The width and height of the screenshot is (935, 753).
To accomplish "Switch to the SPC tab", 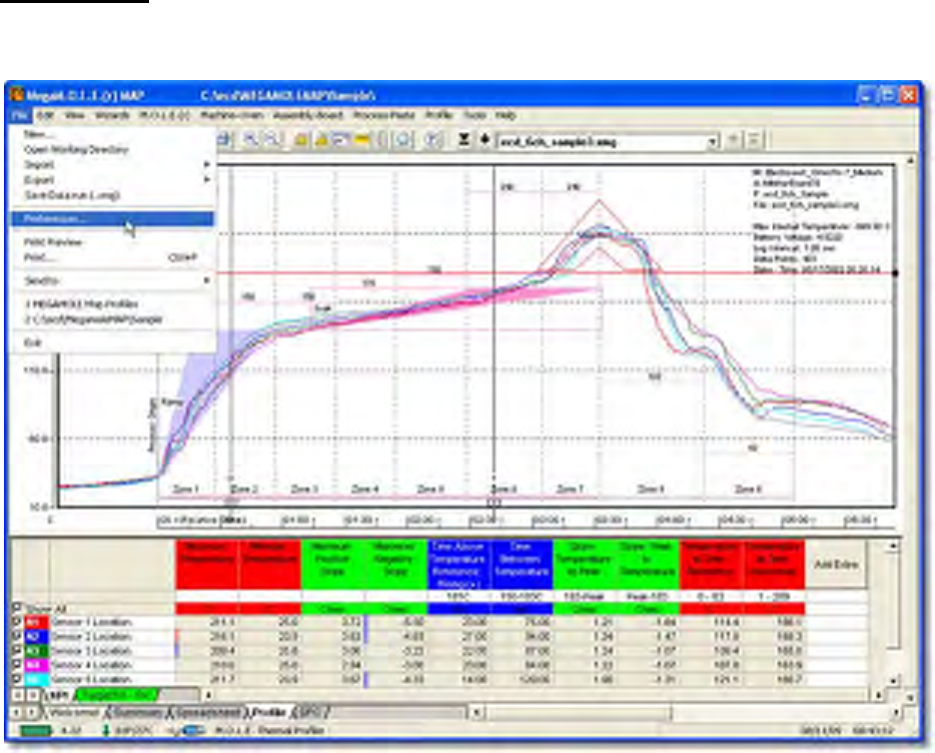I will click(x=311, y=712).
